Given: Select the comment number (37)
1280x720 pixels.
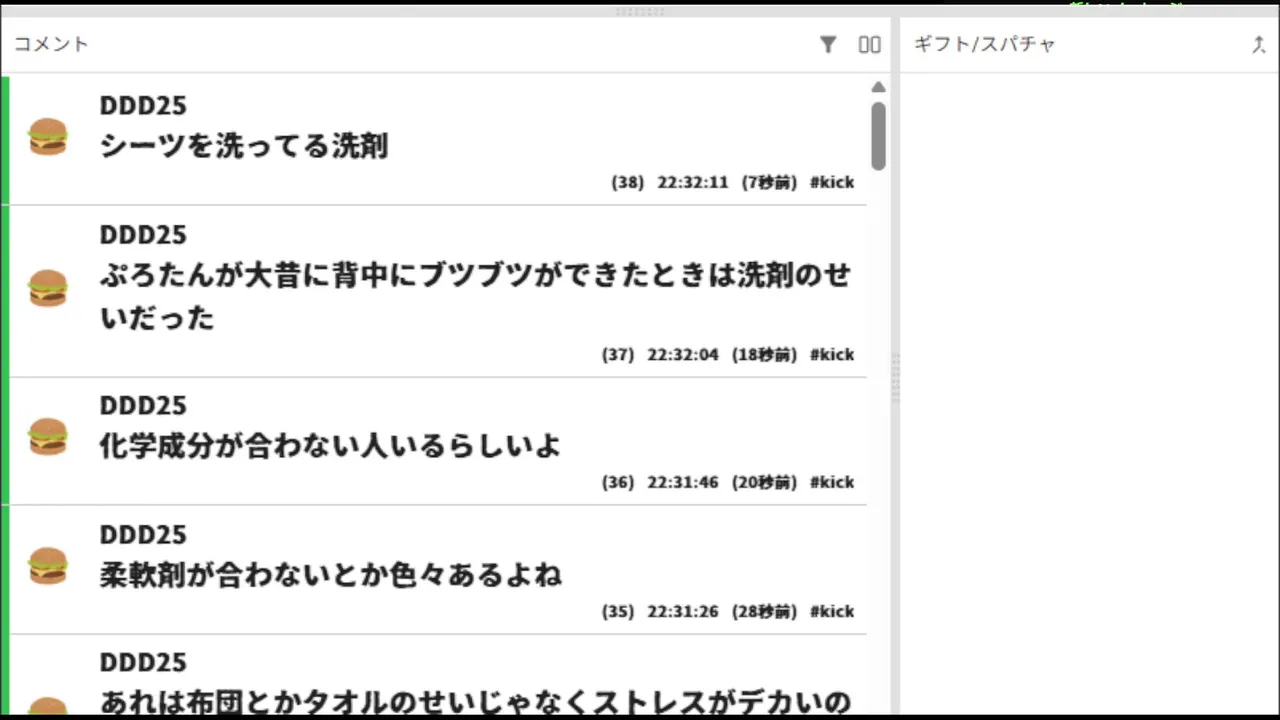Looking at the screenshot, I should coord(618,355).
